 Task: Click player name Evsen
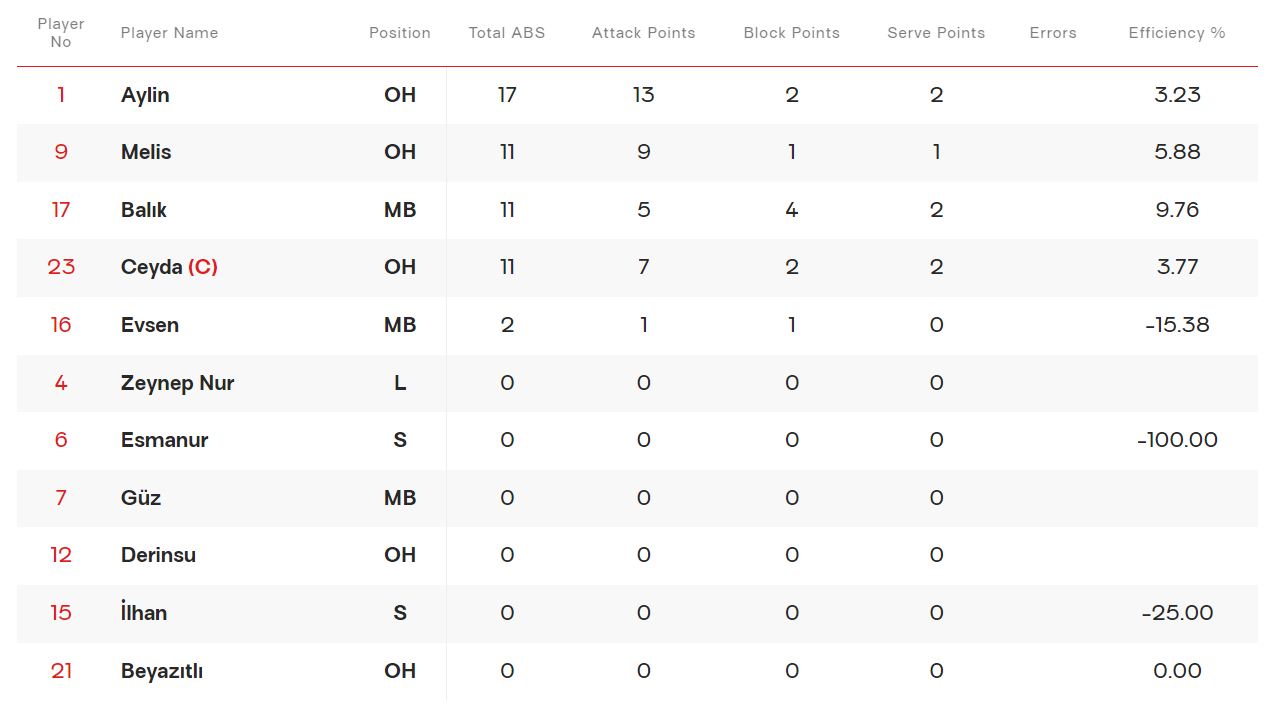click(150, 325)
